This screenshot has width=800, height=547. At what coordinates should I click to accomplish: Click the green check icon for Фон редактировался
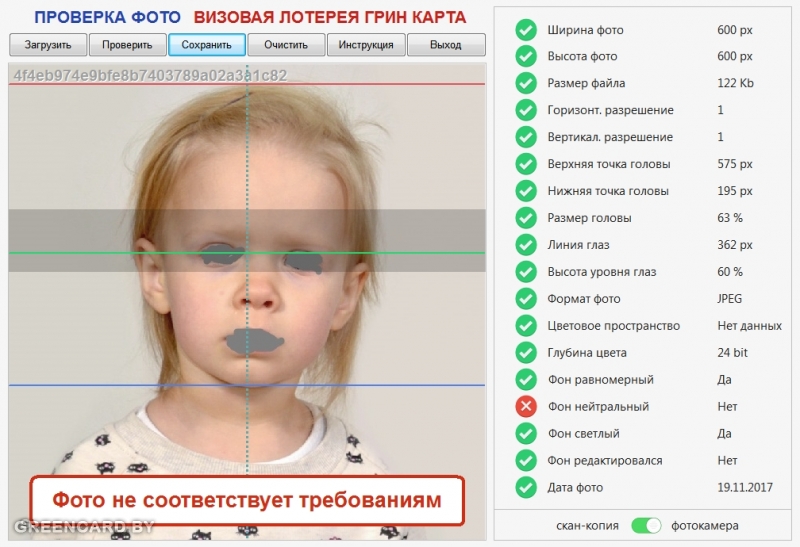coord(526,460)
